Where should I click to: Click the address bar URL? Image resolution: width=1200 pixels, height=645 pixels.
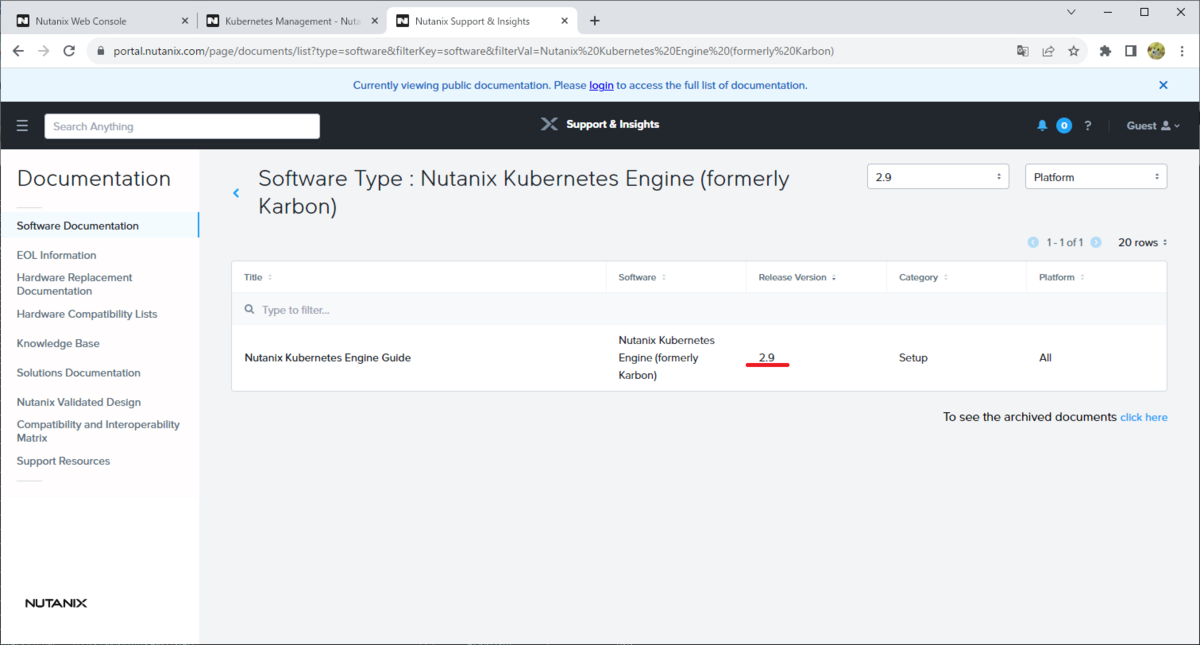[x=474, y=51]
